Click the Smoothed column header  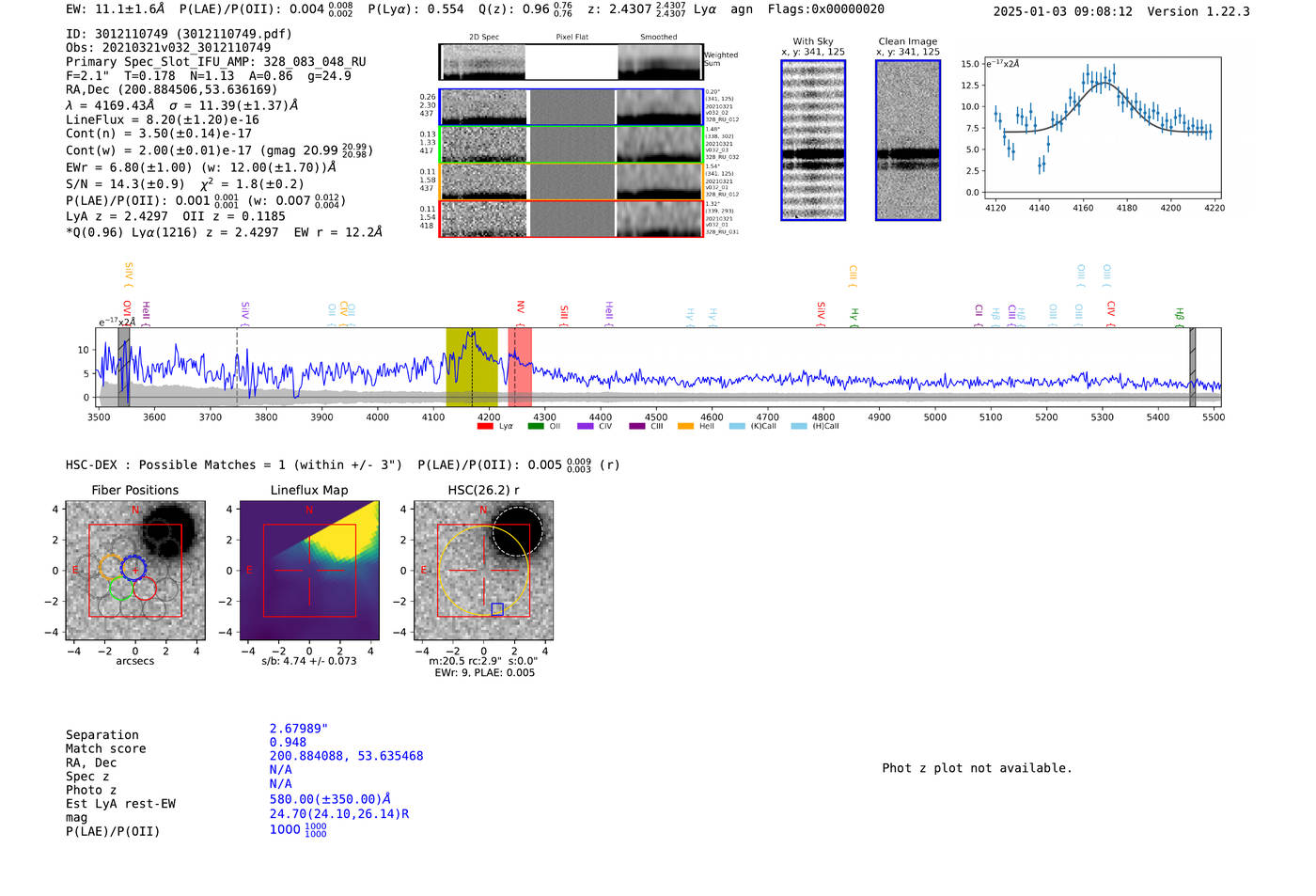(x=658, y=37)
